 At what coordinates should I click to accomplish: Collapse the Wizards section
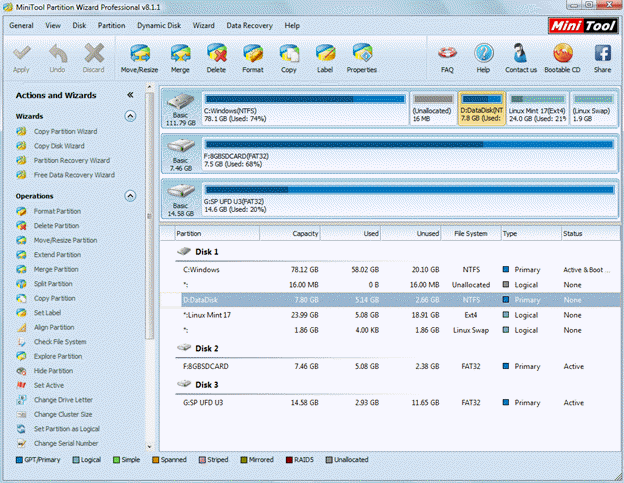point(130,116)
